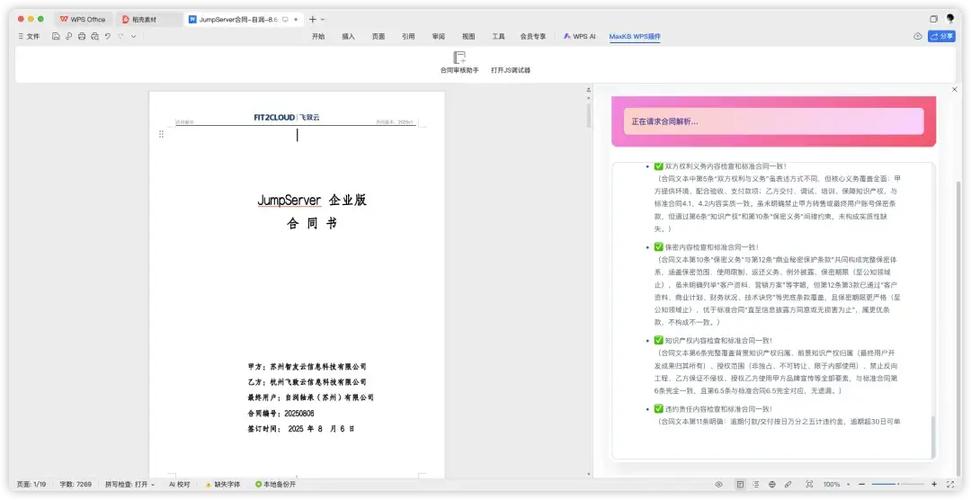The height and width of the screenshot is (500, 971).
Task: Click the undo arrow icon
Action: click(108, 37)
